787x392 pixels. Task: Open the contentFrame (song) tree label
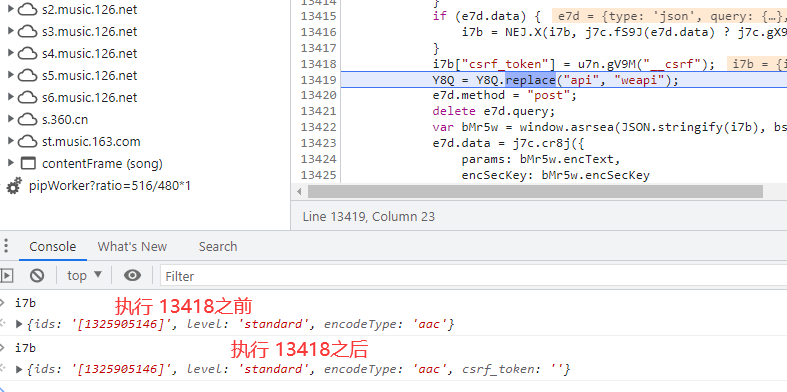(x=102, y=164)
